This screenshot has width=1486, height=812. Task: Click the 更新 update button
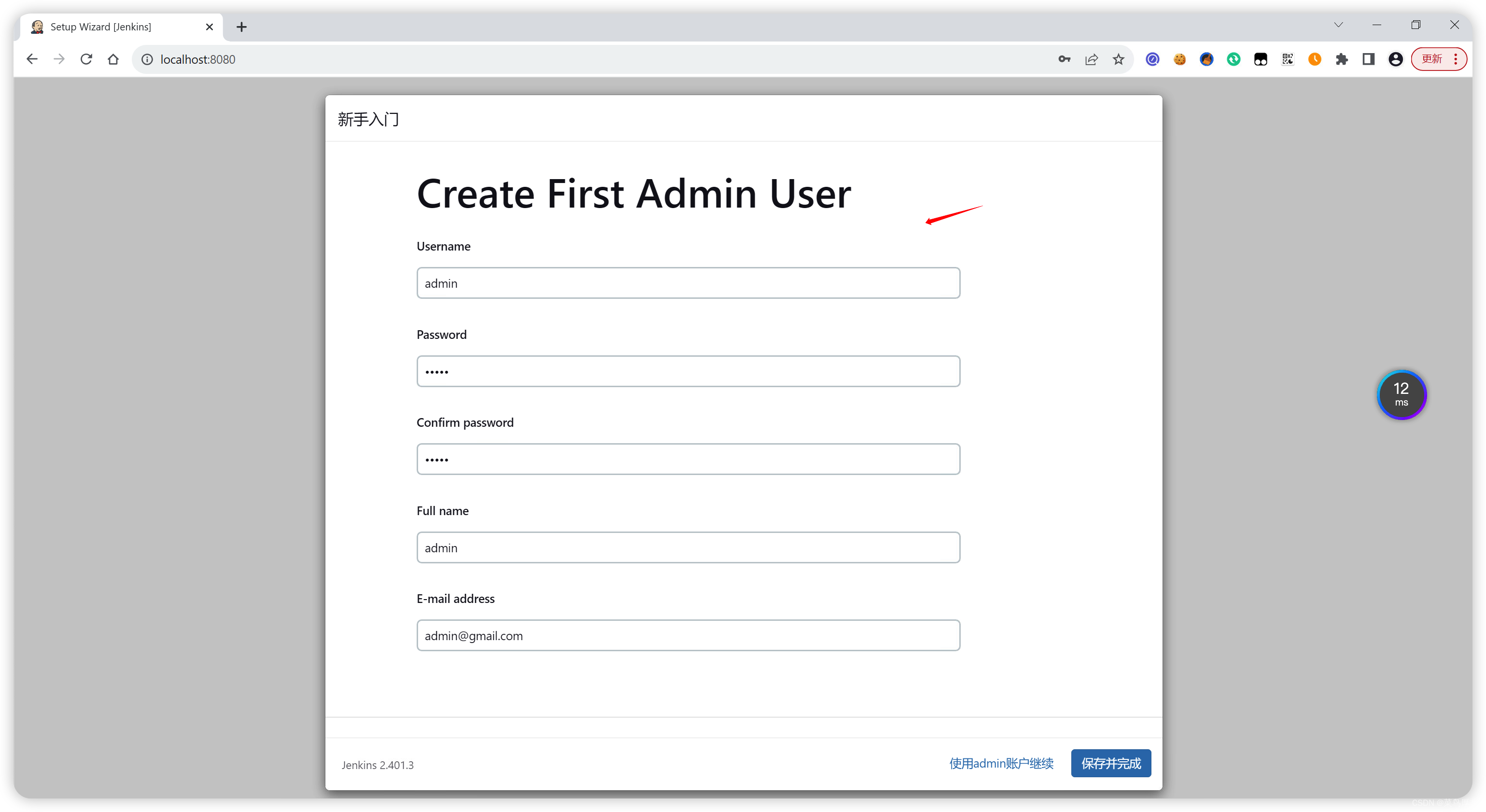click(1439, 59)
